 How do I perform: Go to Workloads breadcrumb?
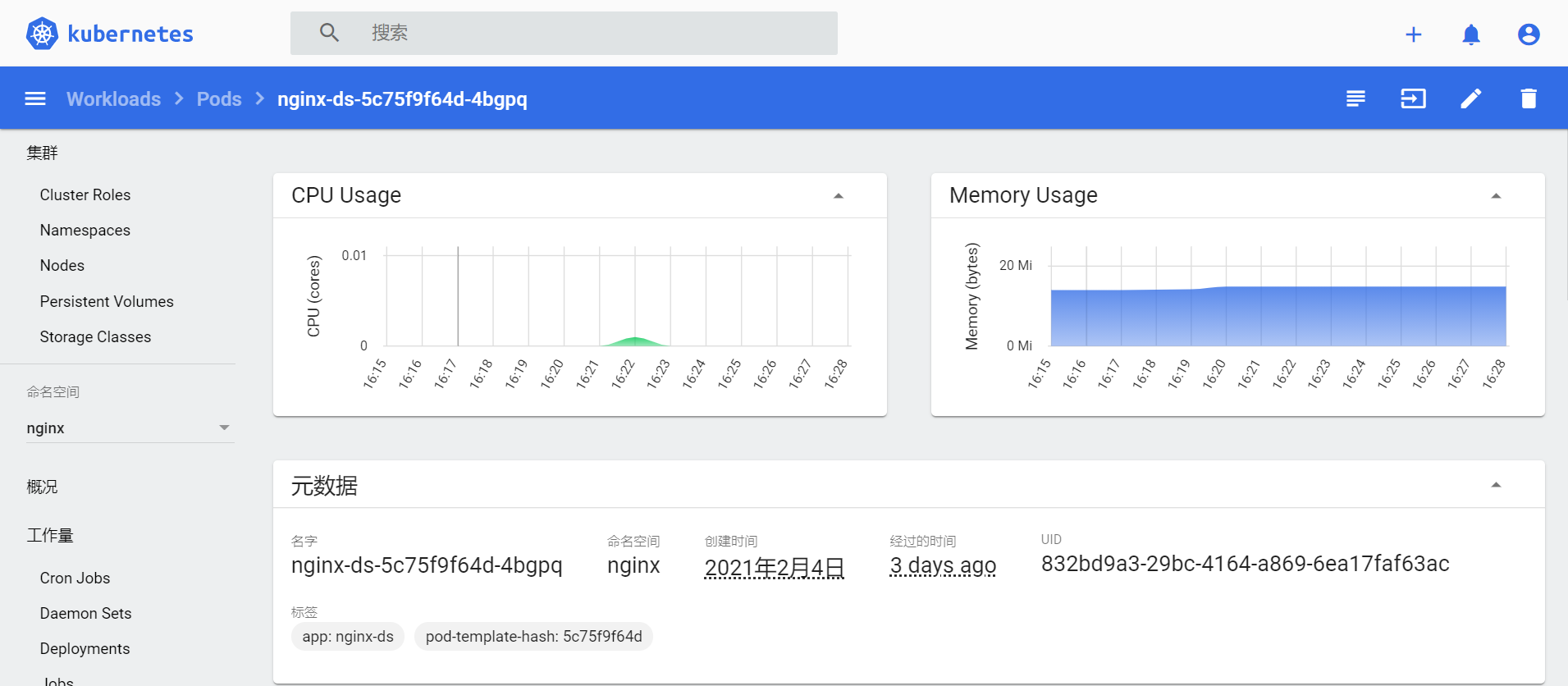pos(114,98)
